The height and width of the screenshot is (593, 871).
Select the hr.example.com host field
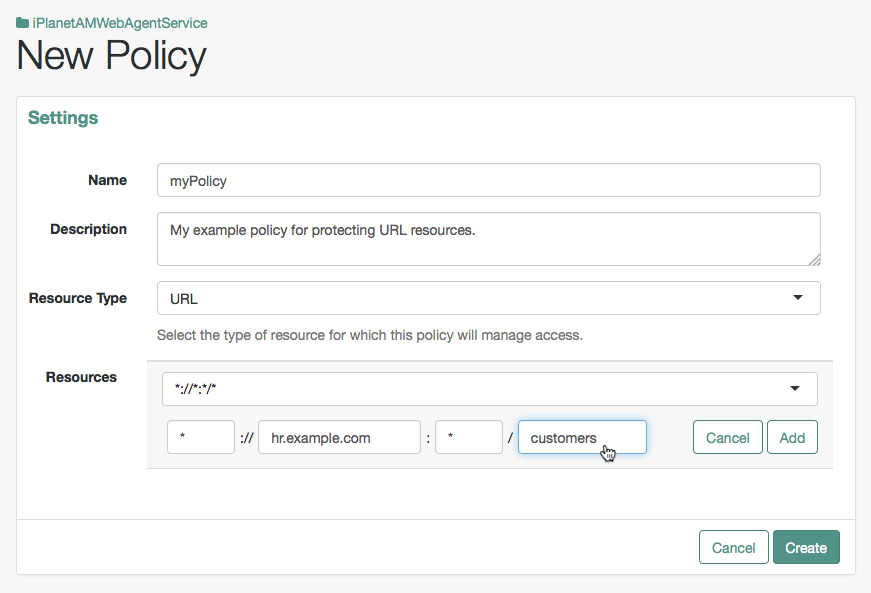click(339, 437)
